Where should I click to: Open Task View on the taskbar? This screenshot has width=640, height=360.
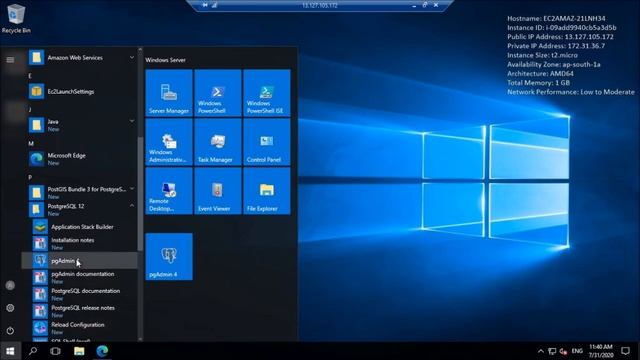(56, 351)
